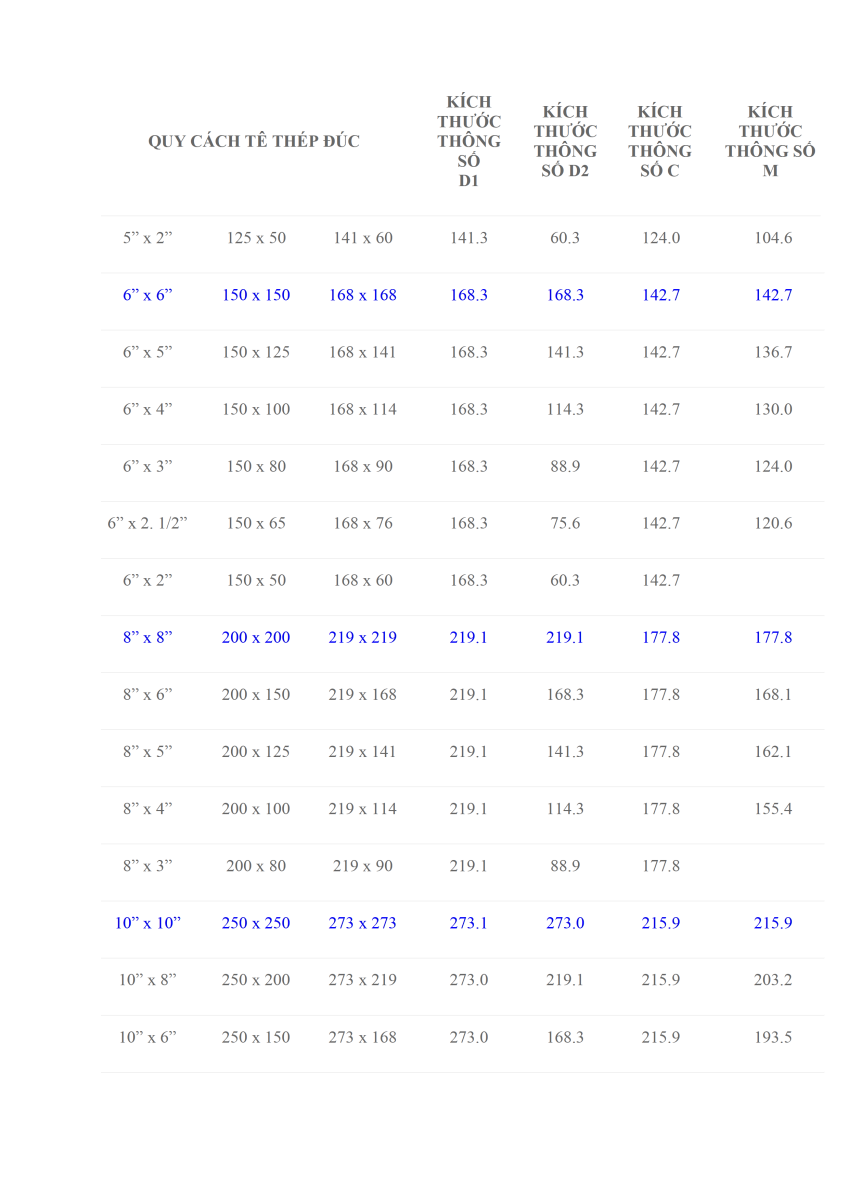
Task: Select the blue 215.9 M value
Action: [x=773, y=923]
